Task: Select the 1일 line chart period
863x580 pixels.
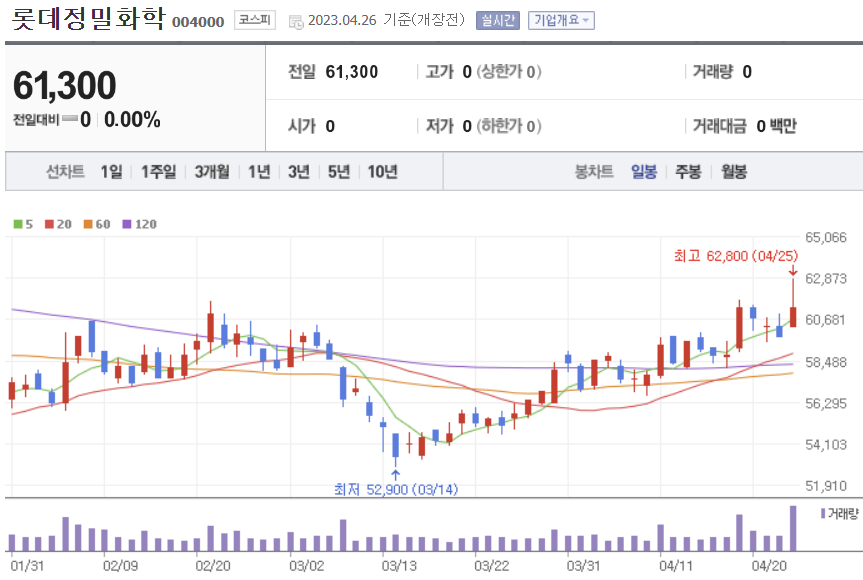Action: click(x=111, y=172)
